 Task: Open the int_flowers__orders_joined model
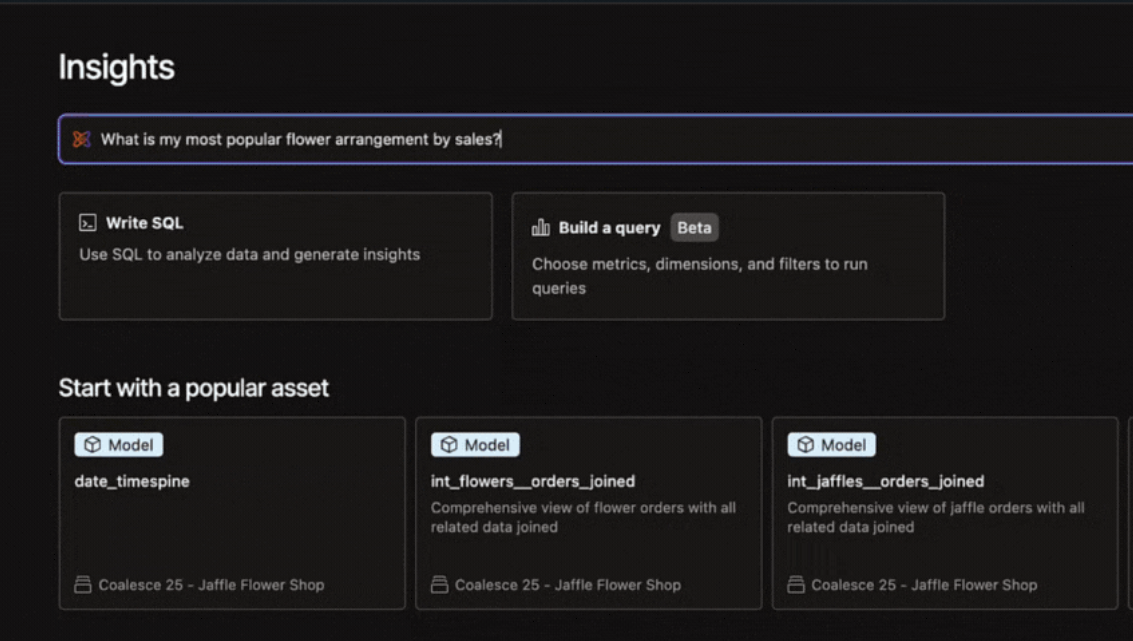coord(533,482)
